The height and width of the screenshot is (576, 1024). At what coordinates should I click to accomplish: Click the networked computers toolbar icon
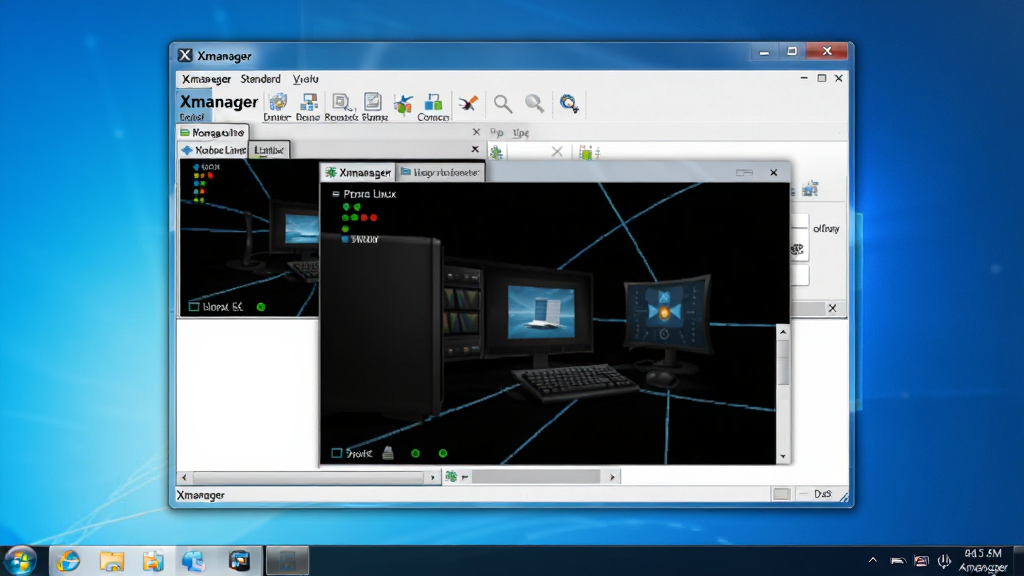coord(308,103)
